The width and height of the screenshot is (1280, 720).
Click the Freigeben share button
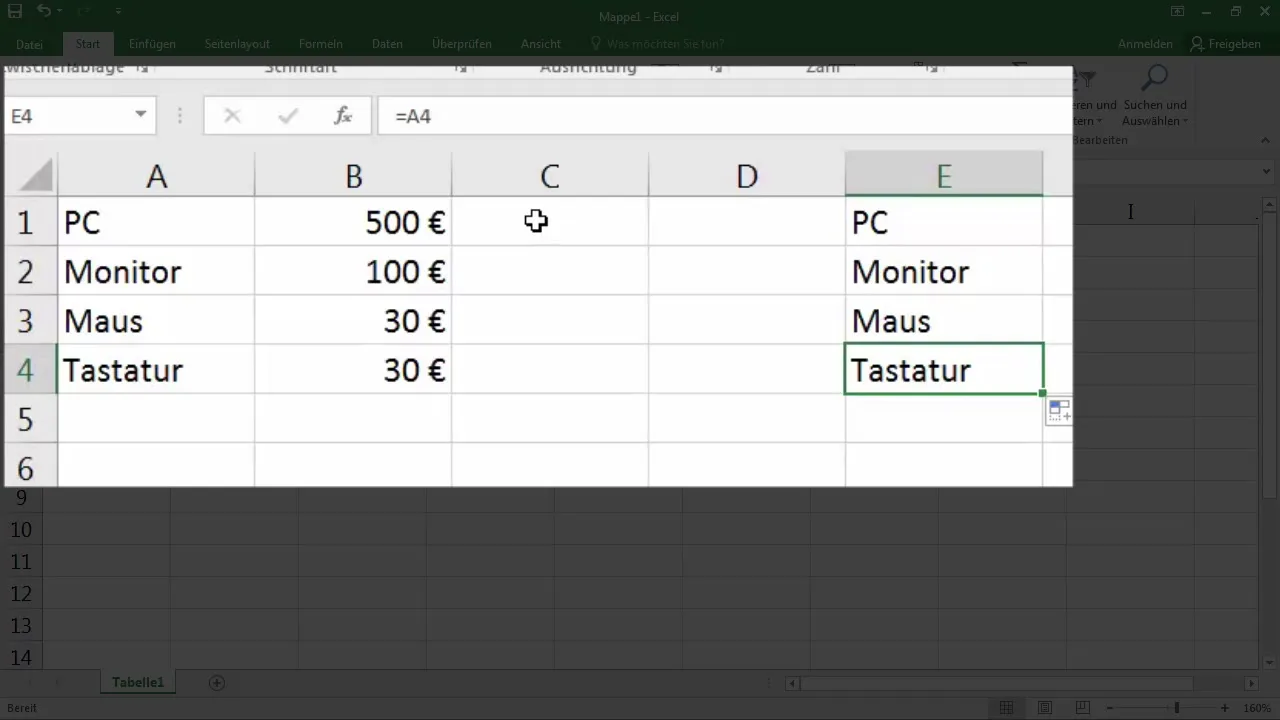[x=1226, y=44]
